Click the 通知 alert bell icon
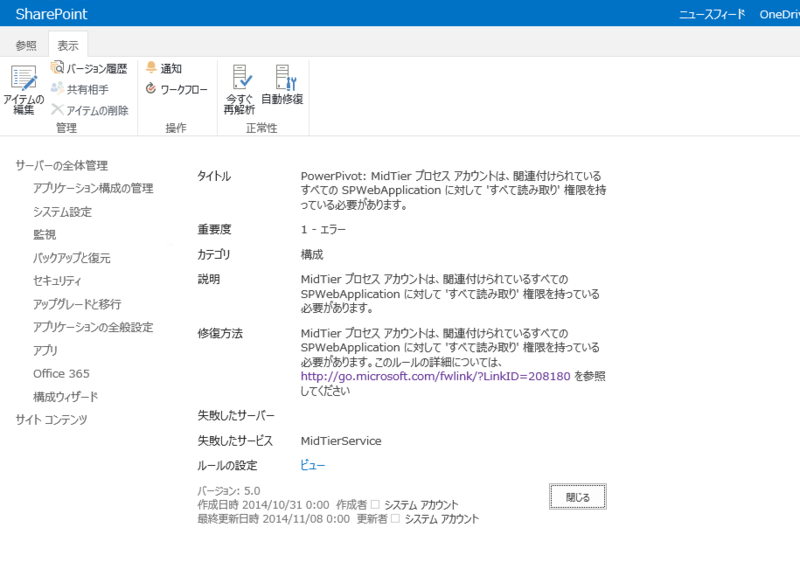This screenshot has height=562, width=800. tap(151, 67)
